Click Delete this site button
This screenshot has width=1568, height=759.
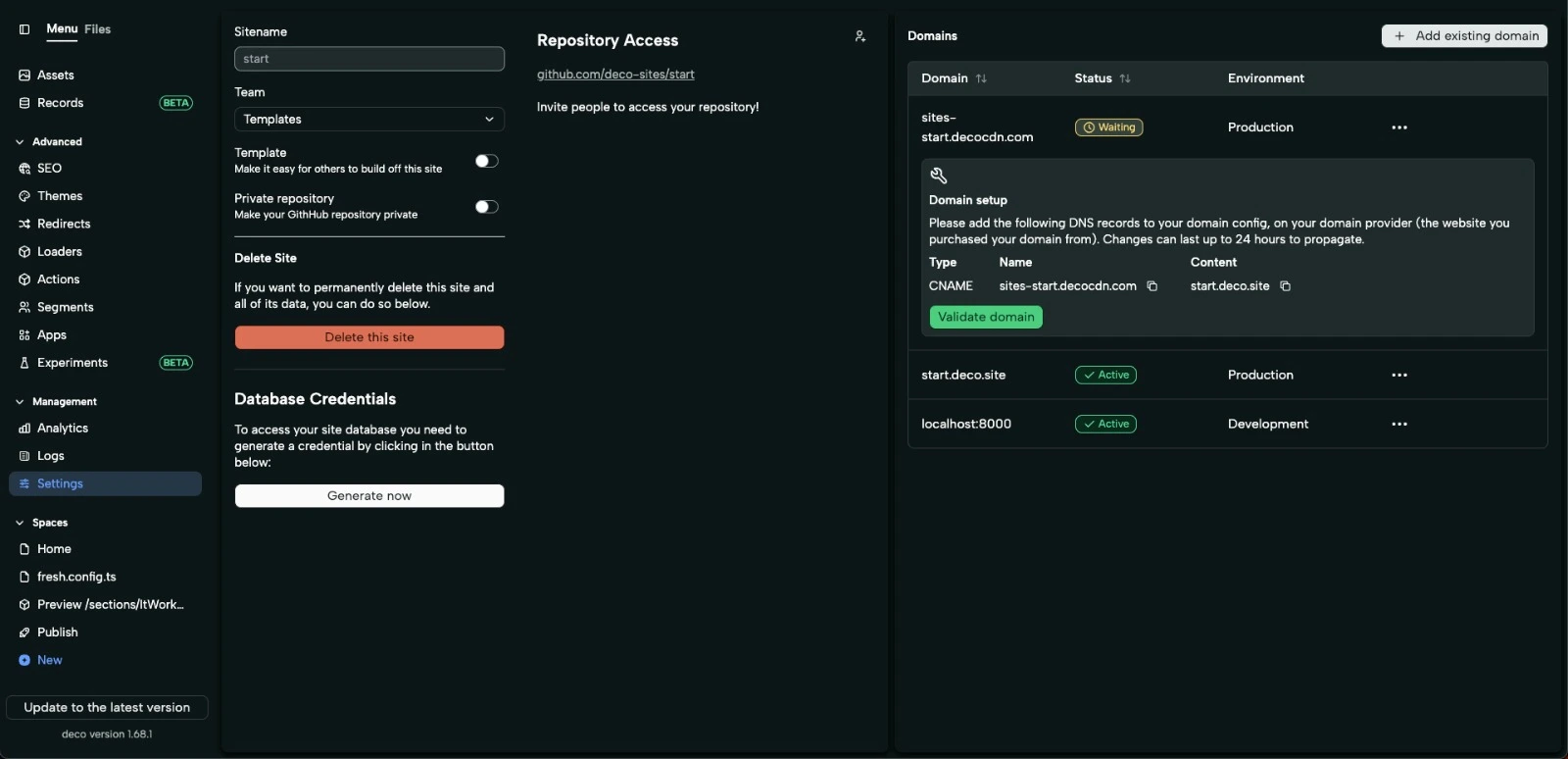coord(369,337)
